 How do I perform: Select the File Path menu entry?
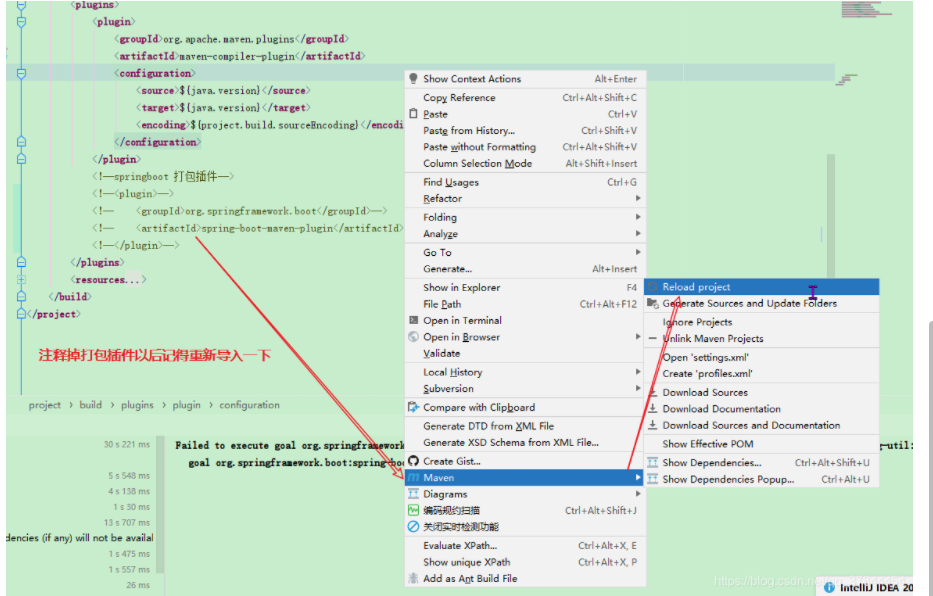pyautogui.click(x=525, y=304)
